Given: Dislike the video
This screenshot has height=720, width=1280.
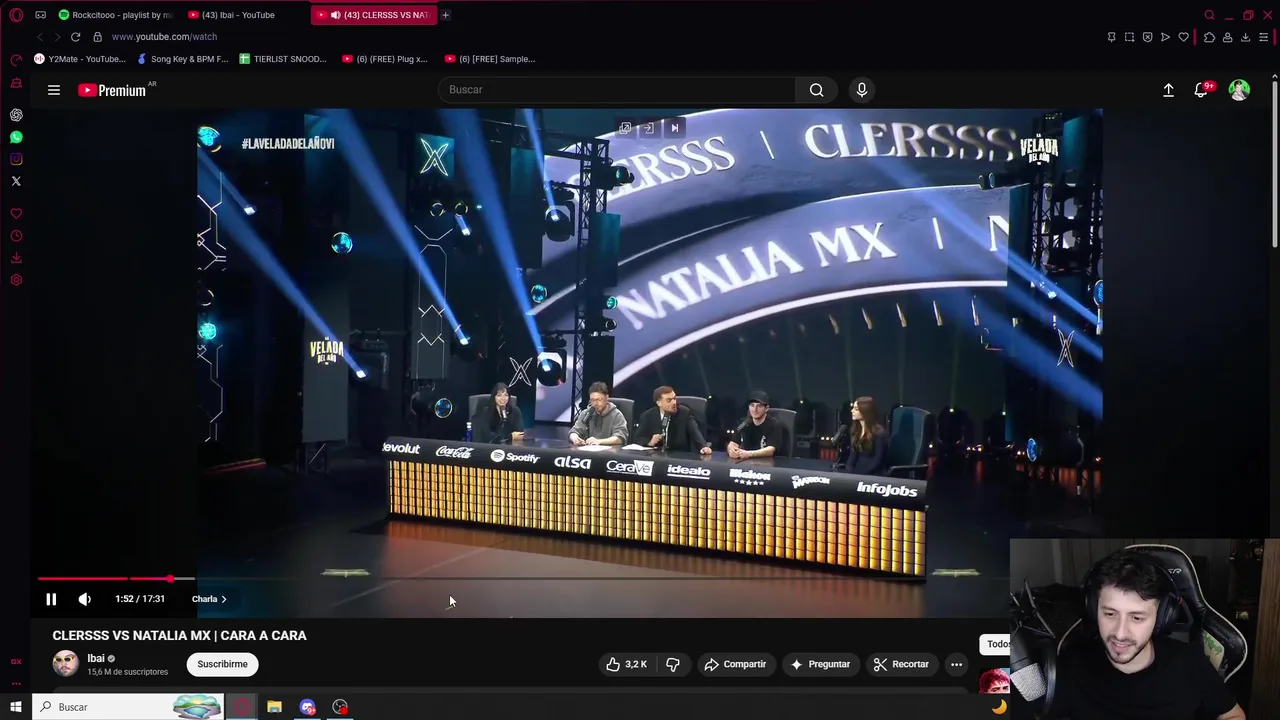Looking at the screenshot, I should coord(673,664).
